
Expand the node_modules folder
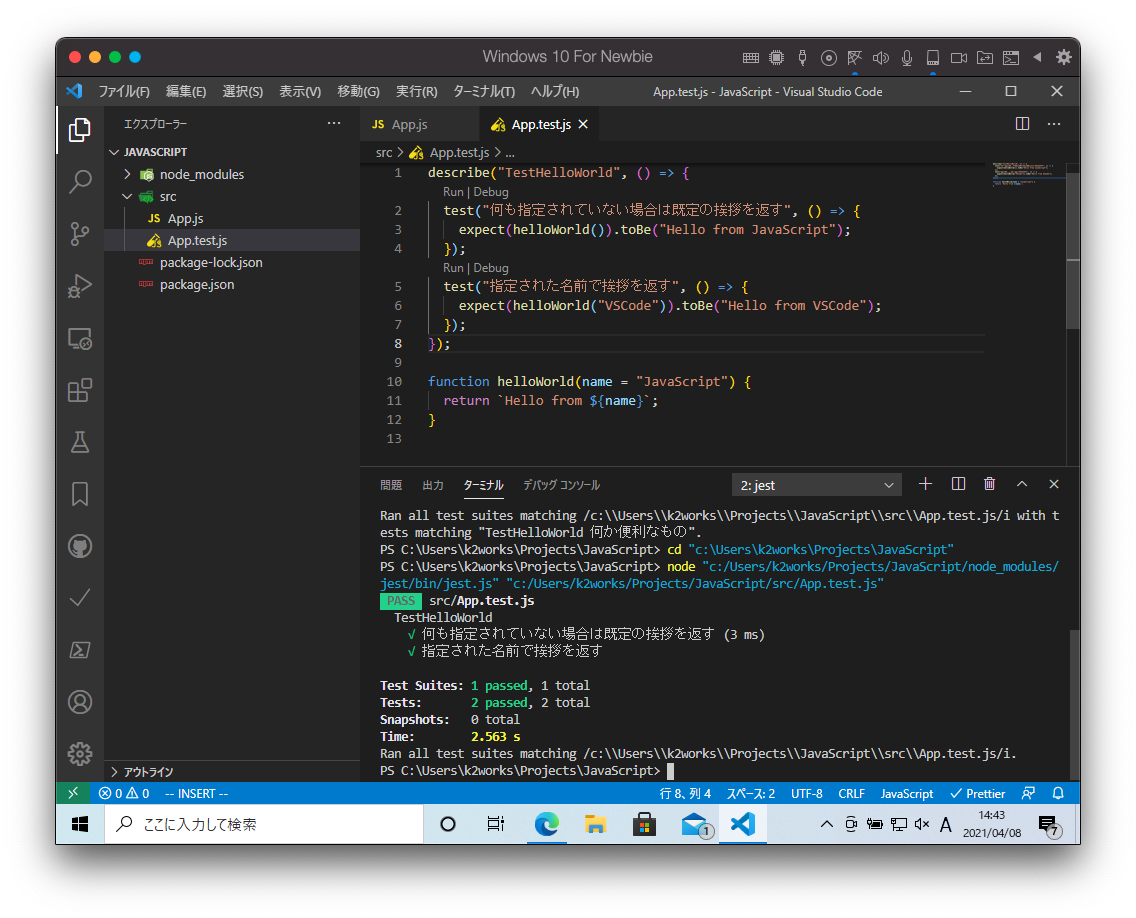pyautogui.click(x=201, y=174)
